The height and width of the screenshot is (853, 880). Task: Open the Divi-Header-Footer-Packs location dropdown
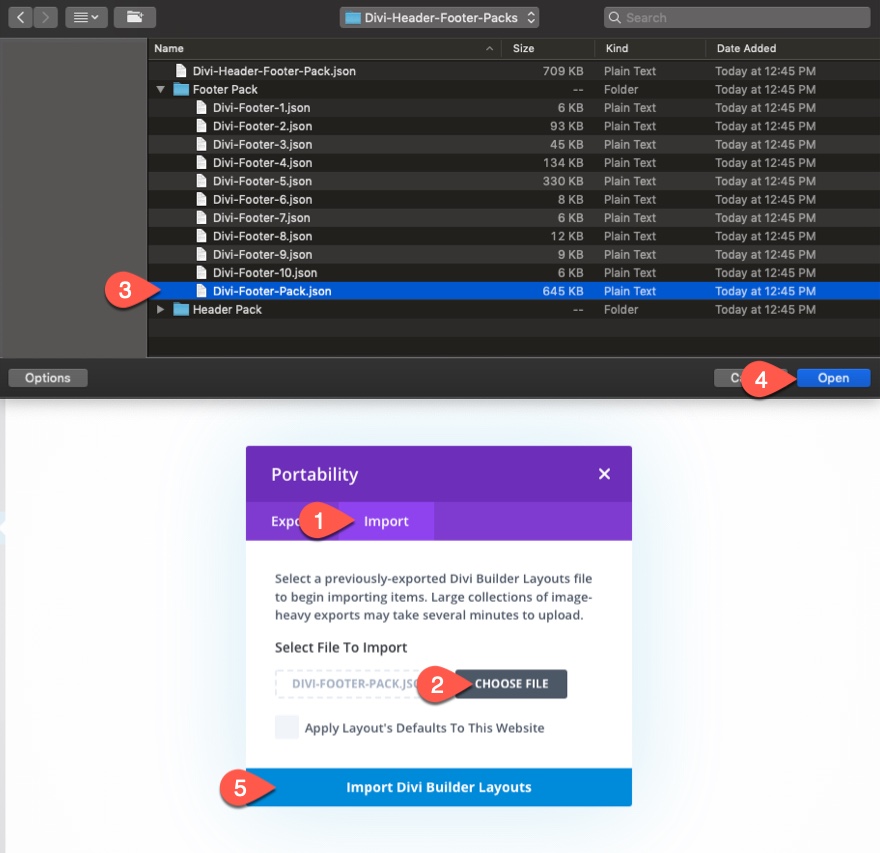point(439,17)
